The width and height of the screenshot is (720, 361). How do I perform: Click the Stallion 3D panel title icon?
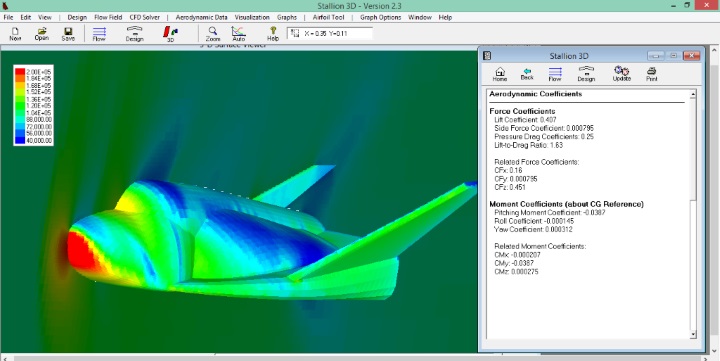click(487, 56)
